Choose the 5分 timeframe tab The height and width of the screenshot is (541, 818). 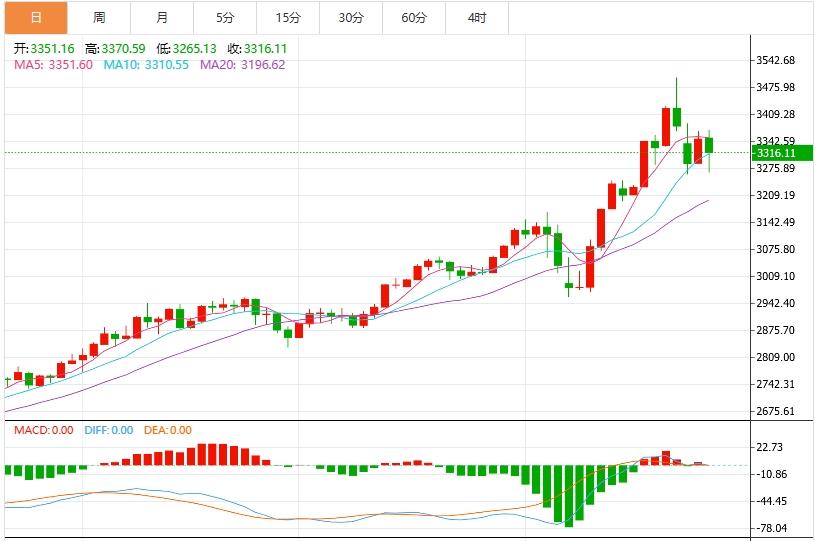point(225,18)
